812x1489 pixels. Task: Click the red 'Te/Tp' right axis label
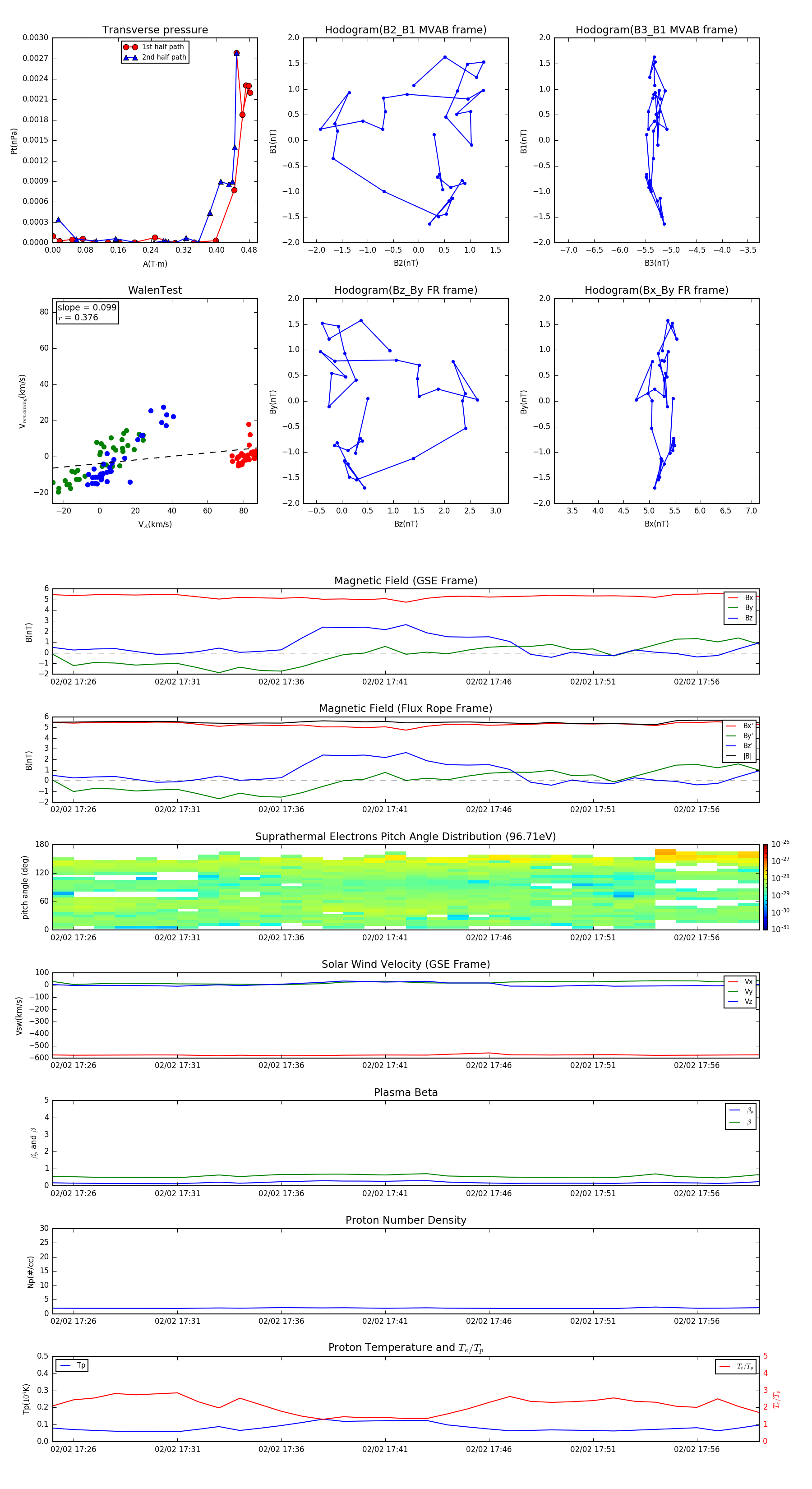click(x=776, y=1399)
